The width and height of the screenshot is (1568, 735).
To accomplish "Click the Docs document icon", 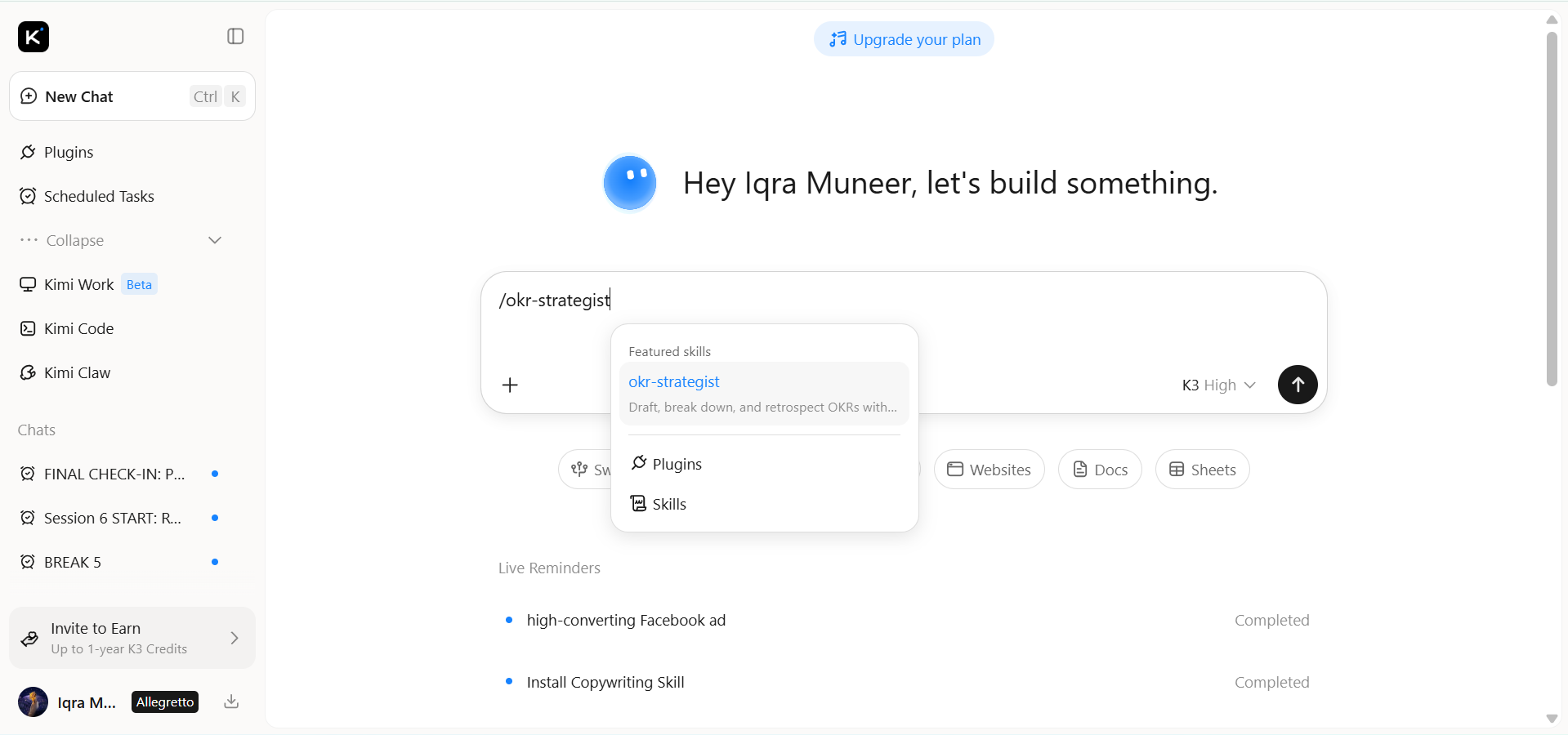I will pyautogui.click(x=1080, y=470).
